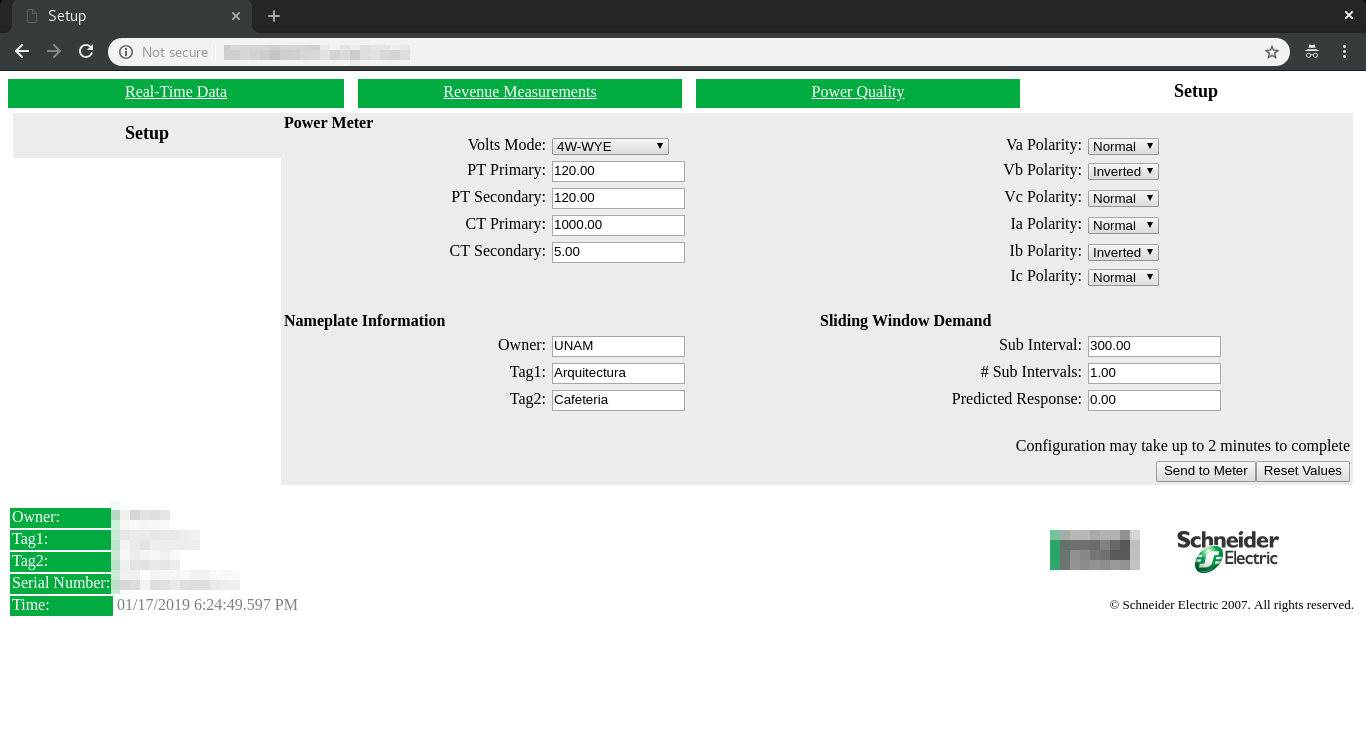Open the Ib Polarity dropdown
The width and height of the screenshot is (1366, 740).
[1123, 252]
